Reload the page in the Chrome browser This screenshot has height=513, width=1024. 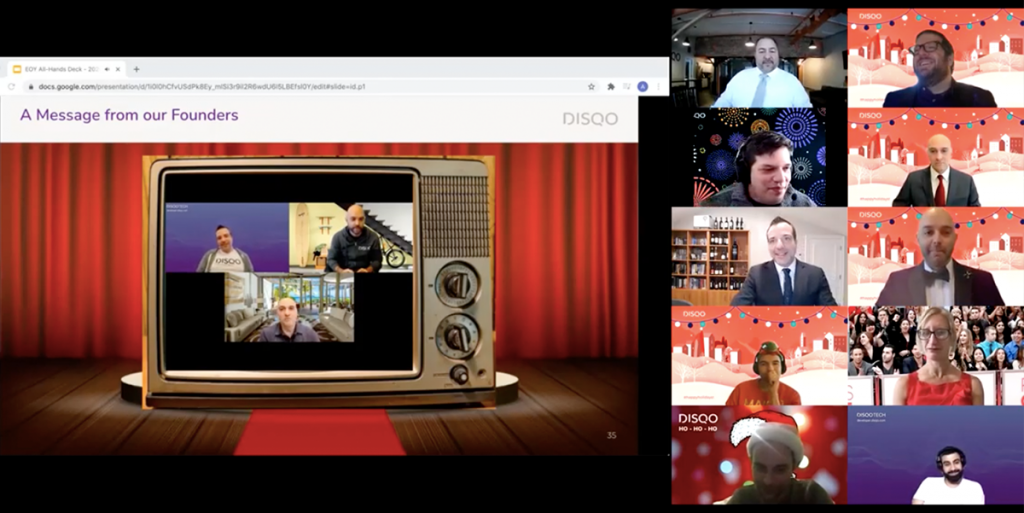[x=11, y=86]
